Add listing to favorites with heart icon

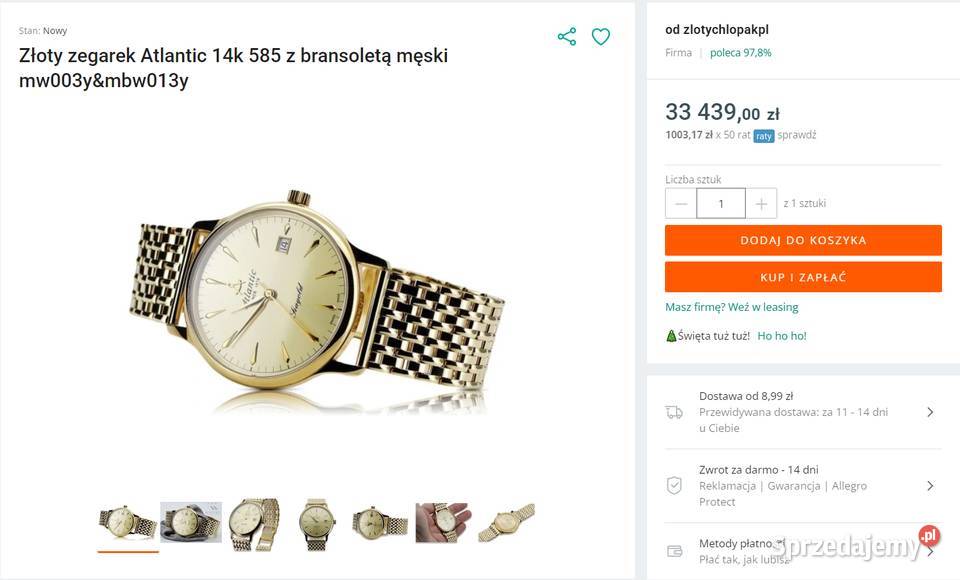(601, 37)
